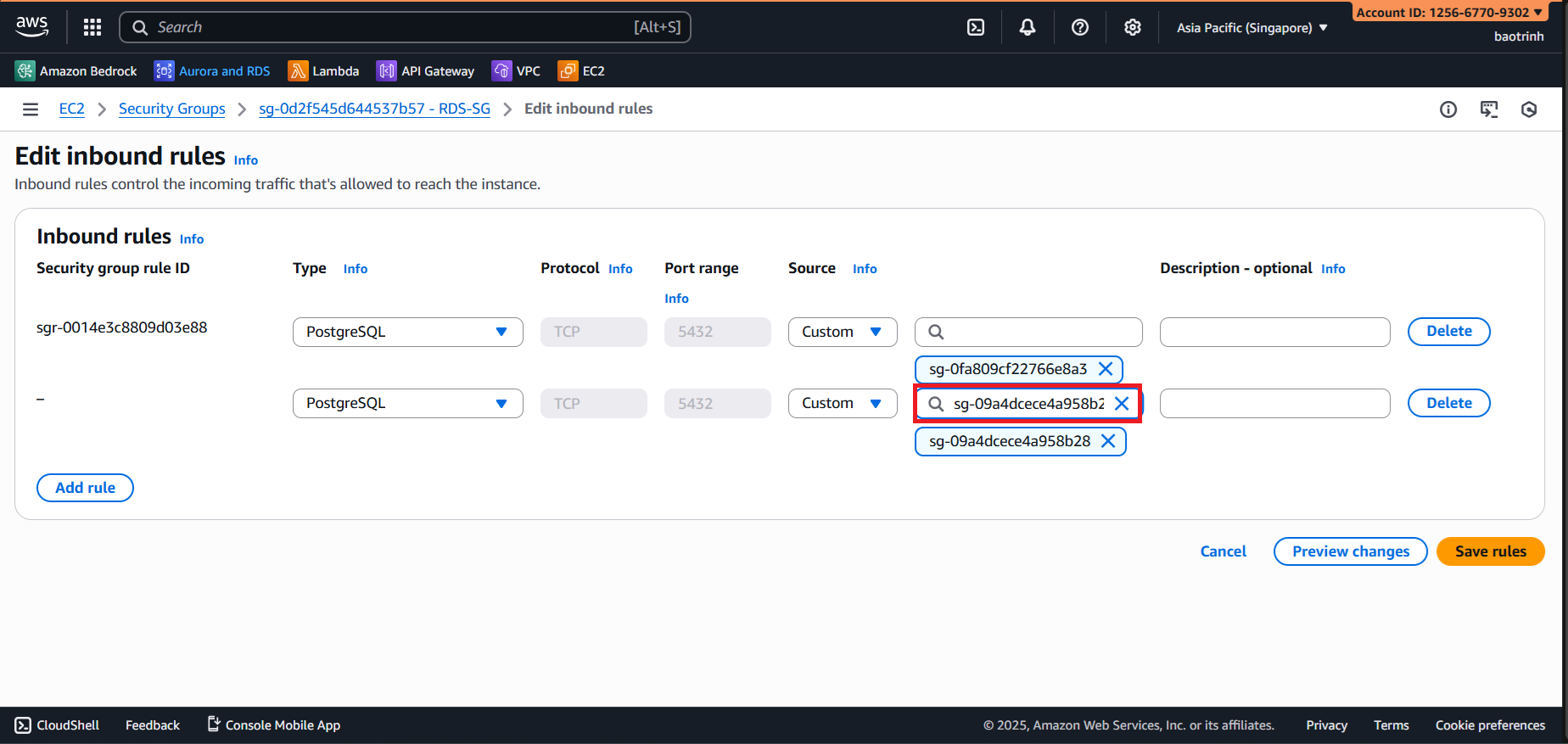The height and width of the screenshot is (744, 1568).
Task: Click Save rules
Action: [1490, 551]
